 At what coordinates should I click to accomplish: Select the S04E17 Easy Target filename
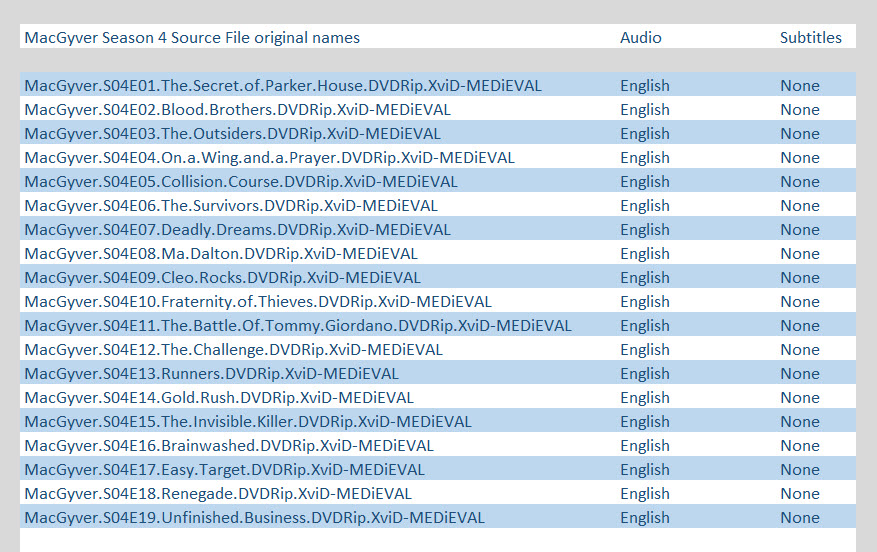click(224, 470)
